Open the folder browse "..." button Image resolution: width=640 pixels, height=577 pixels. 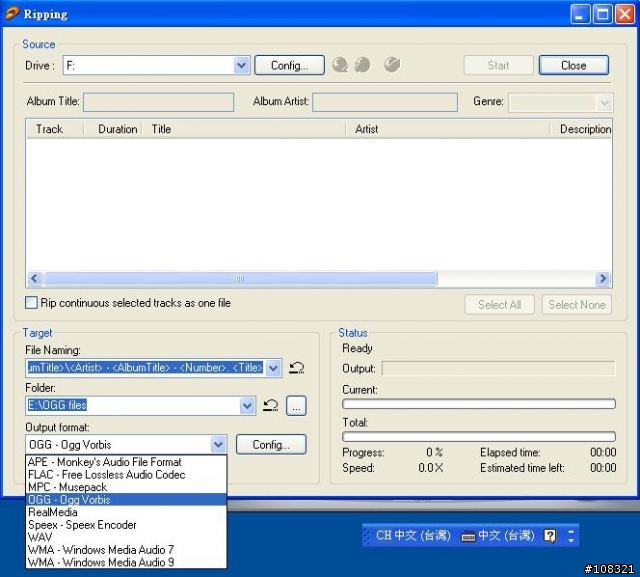296,406
